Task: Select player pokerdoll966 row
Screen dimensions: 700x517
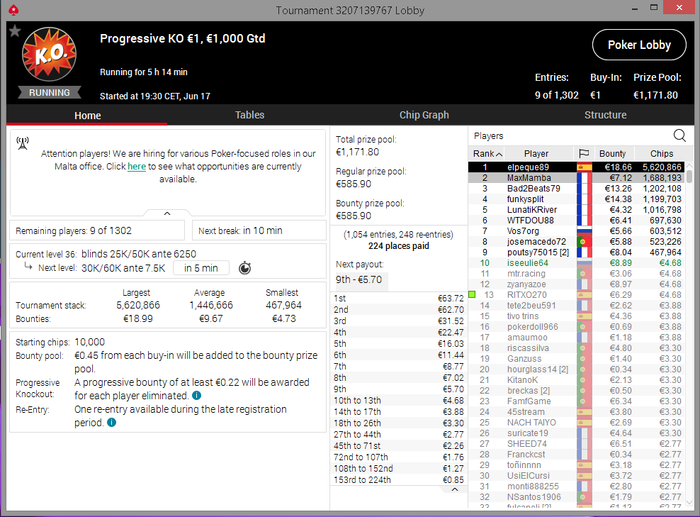Action: coord(576,327)
